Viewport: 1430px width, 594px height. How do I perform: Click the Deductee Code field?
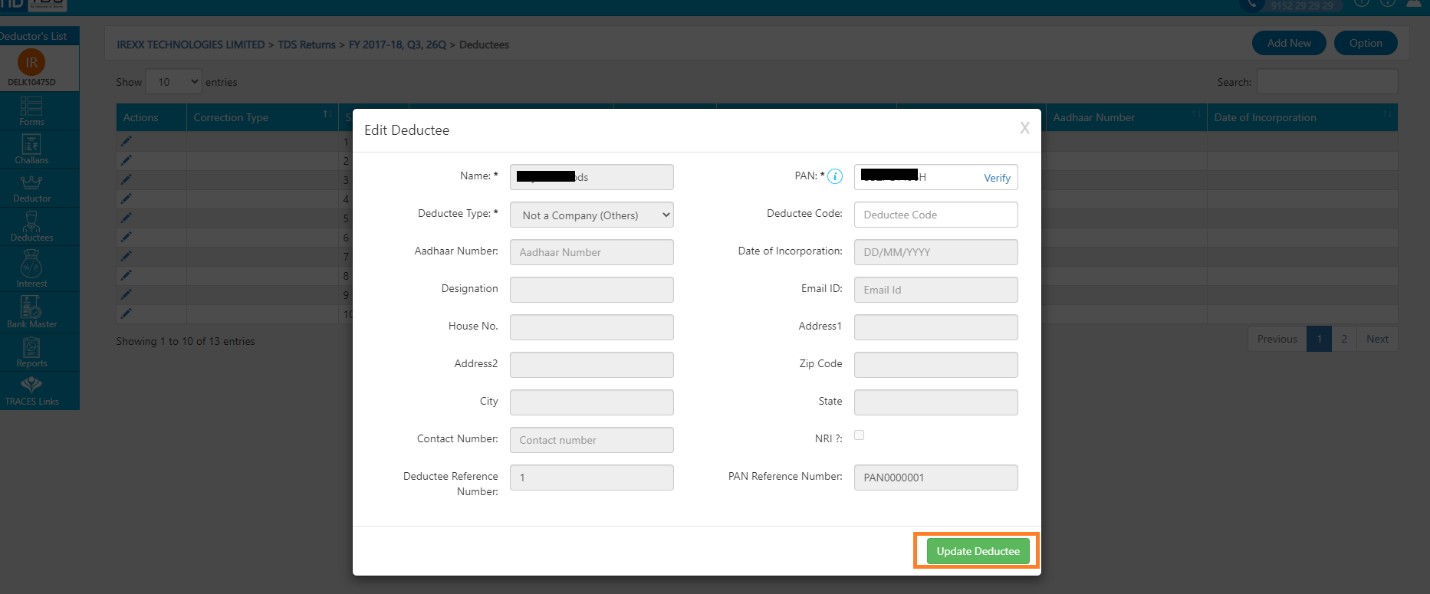[x=936, y=215]
